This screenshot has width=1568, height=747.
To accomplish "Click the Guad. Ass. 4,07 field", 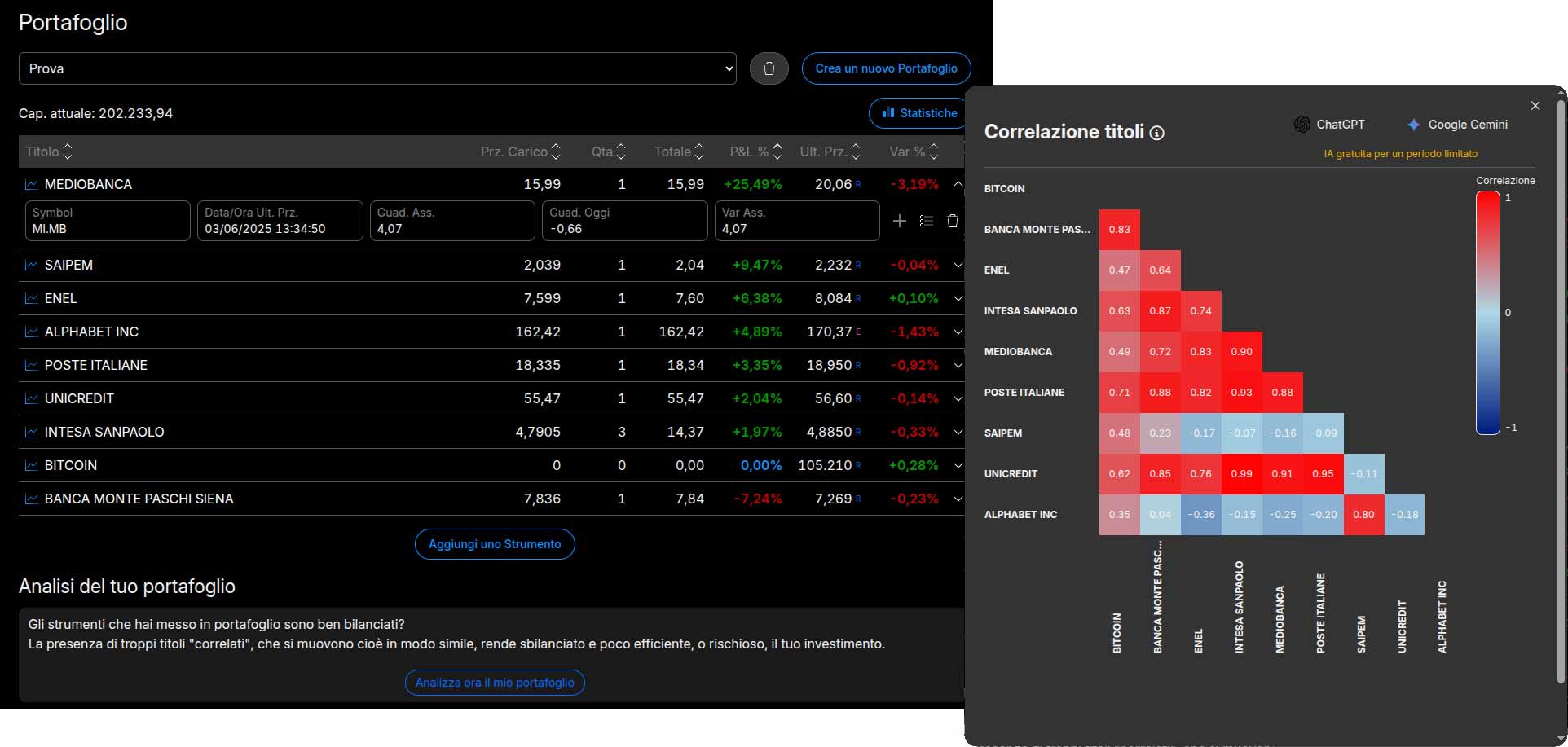I will 452,221.
